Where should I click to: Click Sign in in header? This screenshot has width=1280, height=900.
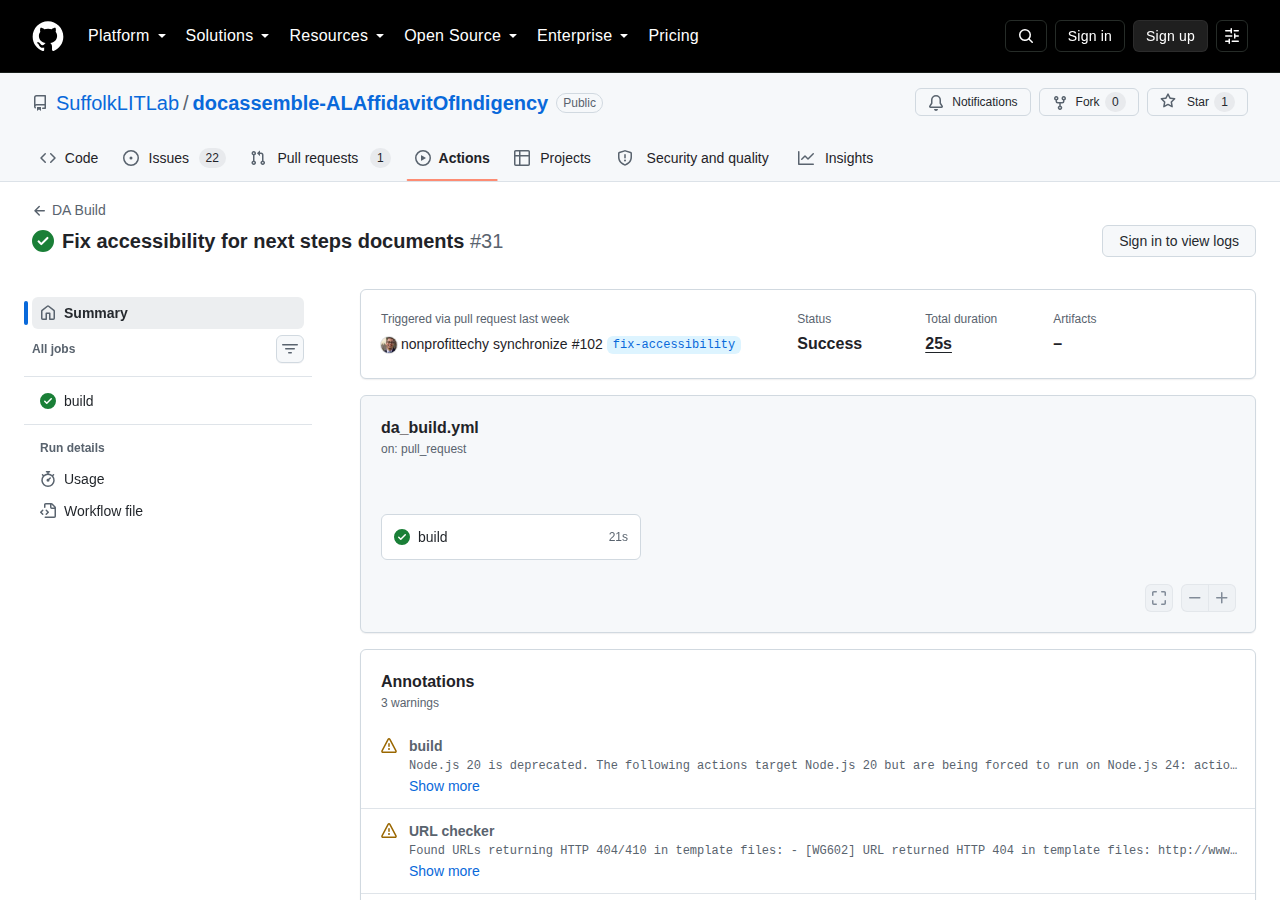point(1089,36)
